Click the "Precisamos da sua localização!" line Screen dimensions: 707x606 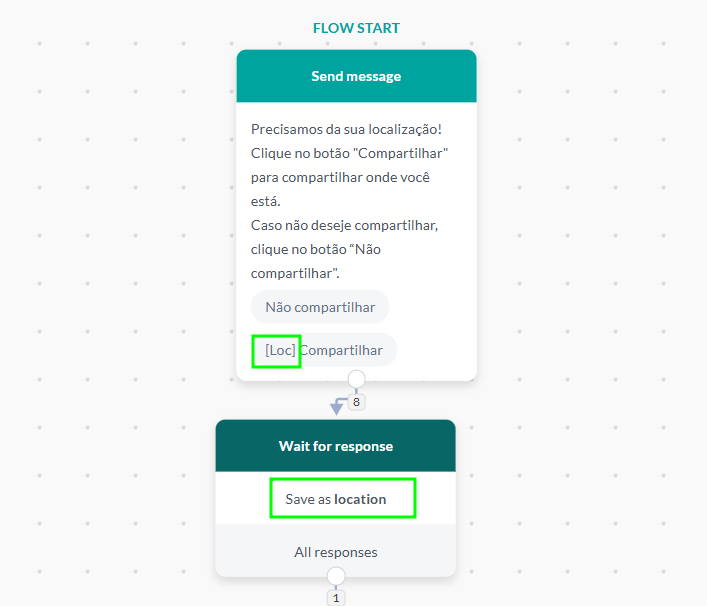point(346,130)
